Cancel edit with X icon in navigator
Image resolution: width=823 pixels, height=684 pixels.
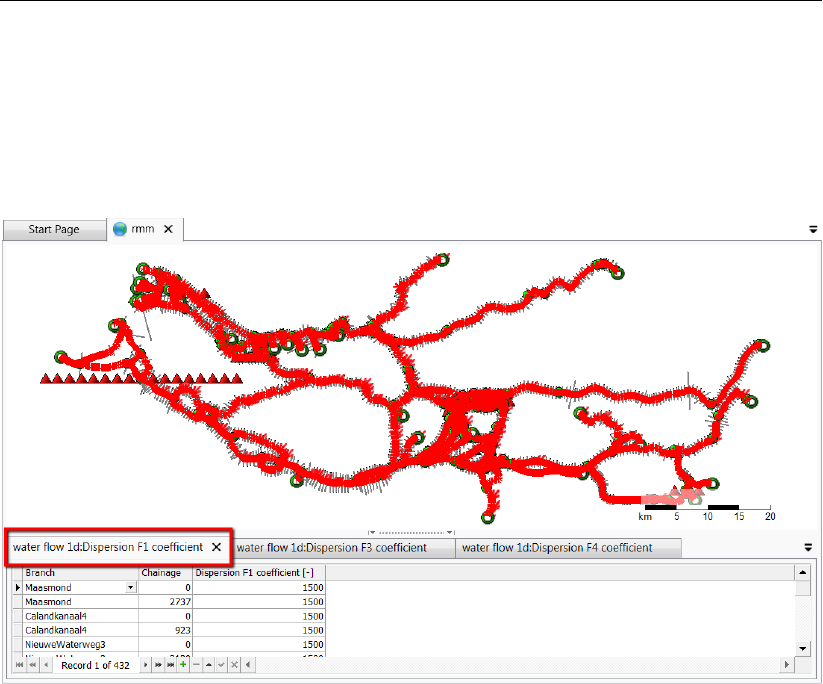click(234, 665)
